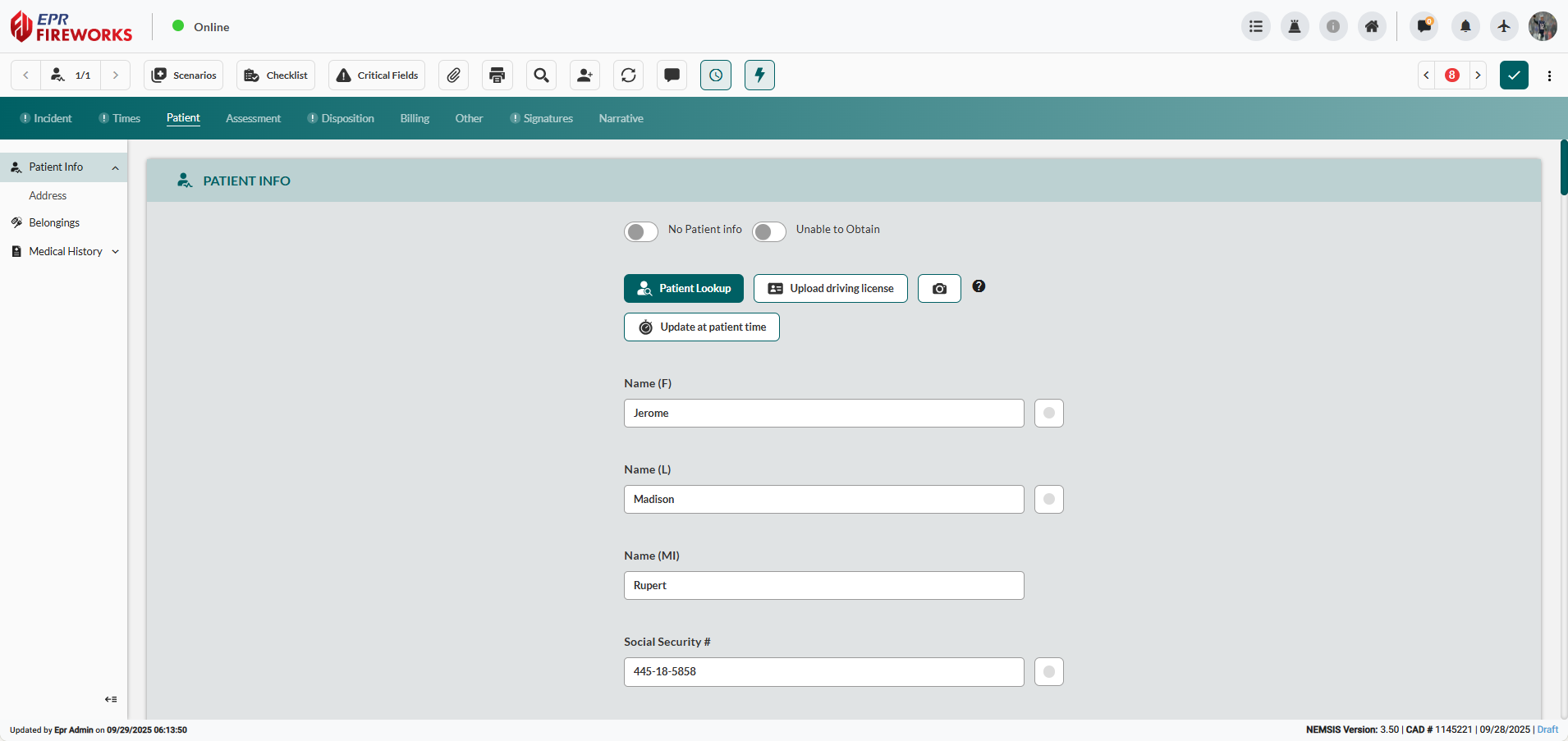
Task: Click the add patient icon
Action: 585,75
